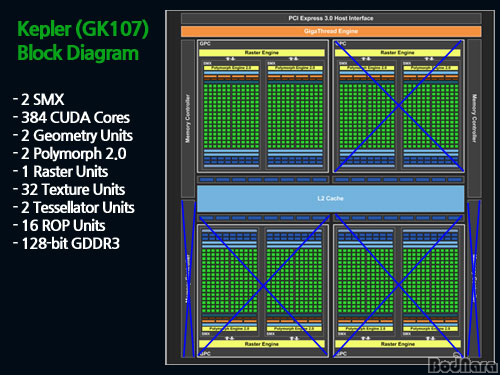Click the crossed-out top-right Raster Engine bar
Image resolution: width=500 pixels, height=375 pixels.
coord(398,53)
